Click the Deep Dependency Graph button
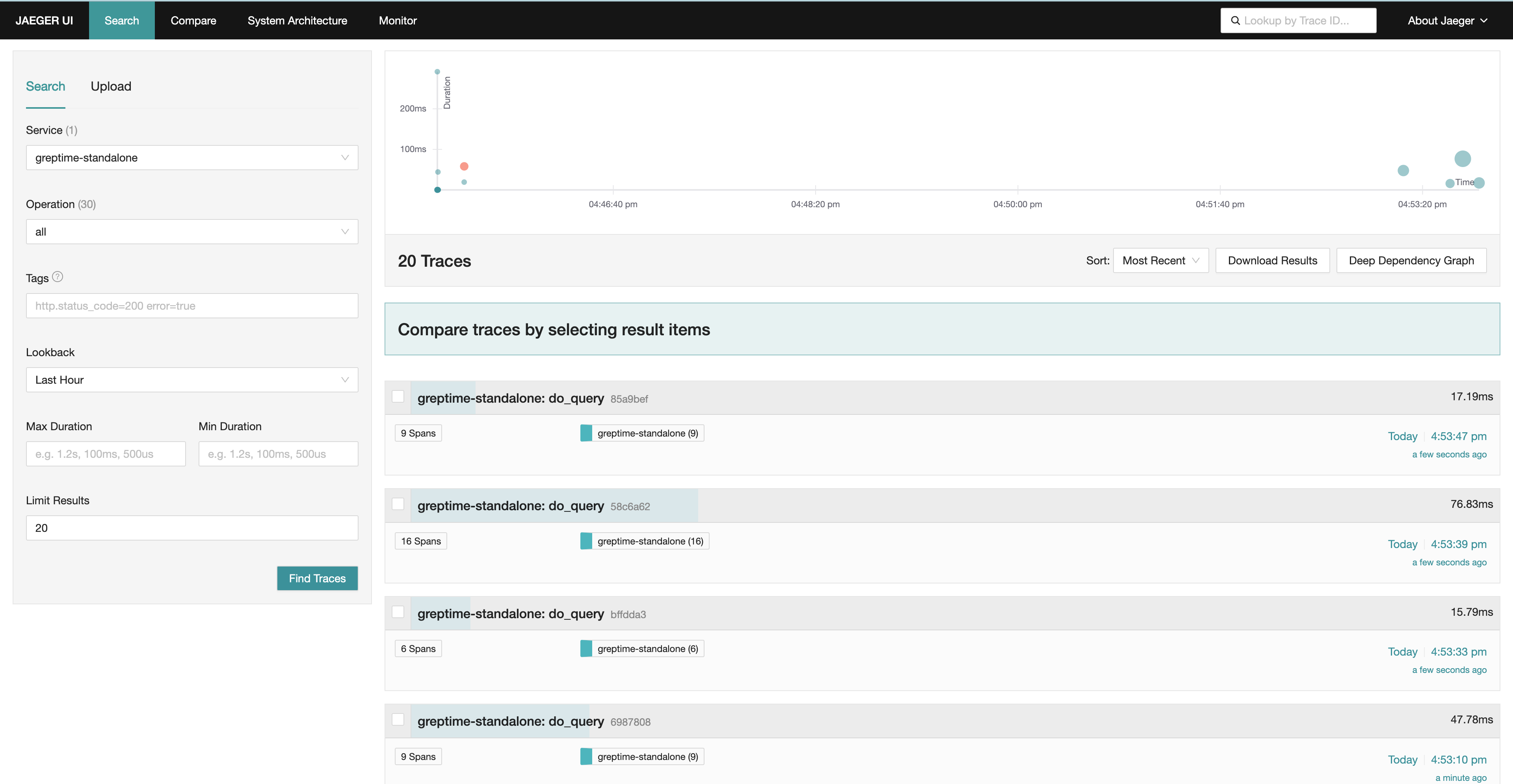 (x=1411, y=261)
